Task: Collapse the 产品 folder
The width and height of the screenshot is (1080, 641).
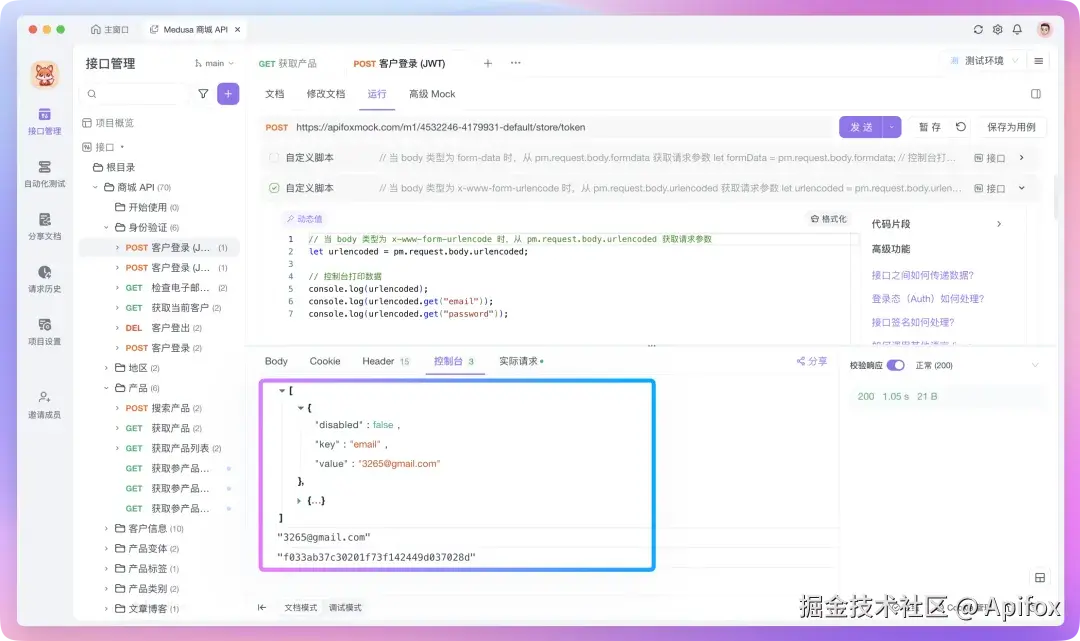Action: coord(106,388)
